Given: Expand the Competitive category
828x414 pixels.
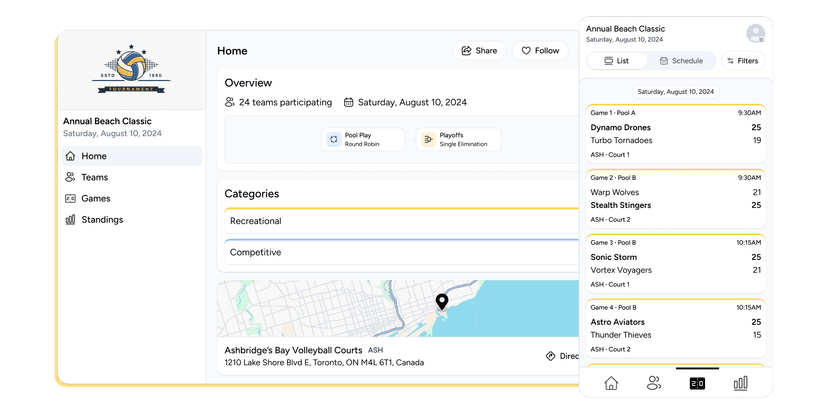Looking at the screenshot, I should coord(400,253).
